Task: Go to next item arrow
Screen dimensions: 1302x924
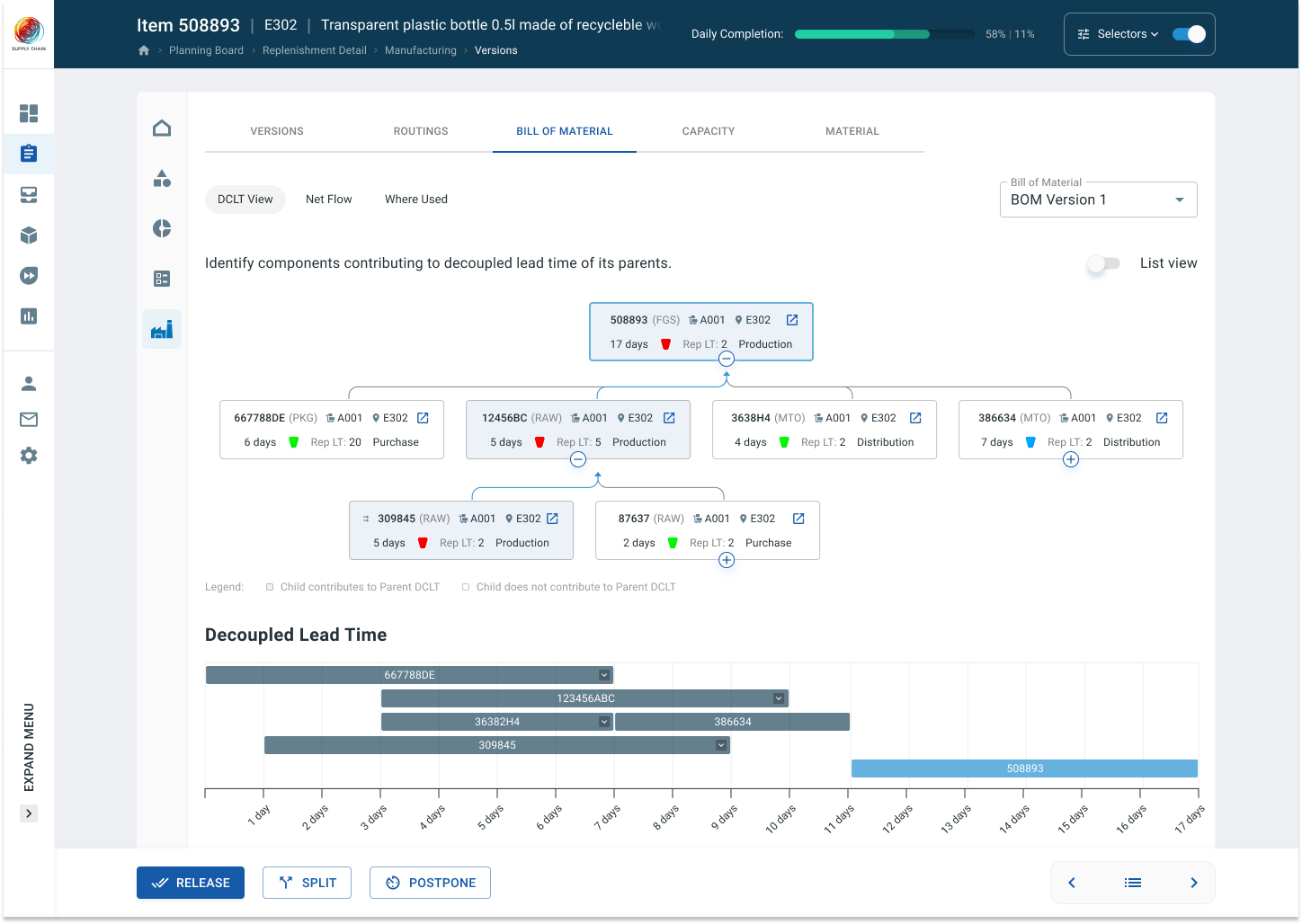Action: [1194, 883]
